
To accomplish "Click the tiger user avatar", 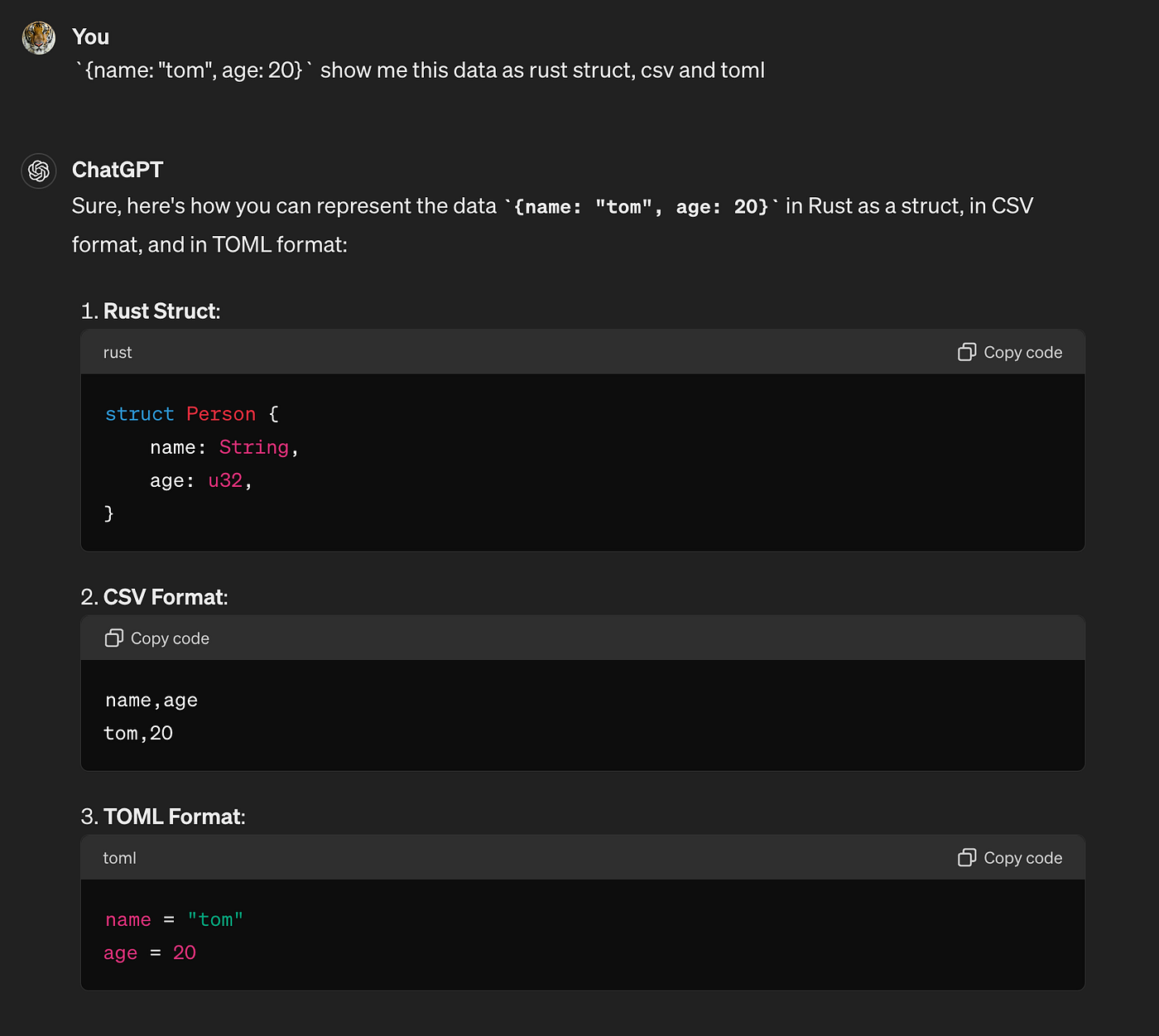I will [38, 38].
